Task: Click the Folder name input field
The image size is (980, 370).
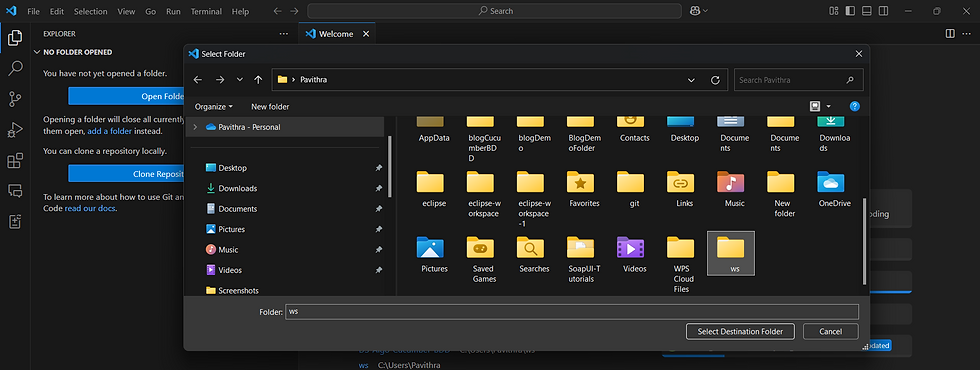Action: tap(572, 312)
